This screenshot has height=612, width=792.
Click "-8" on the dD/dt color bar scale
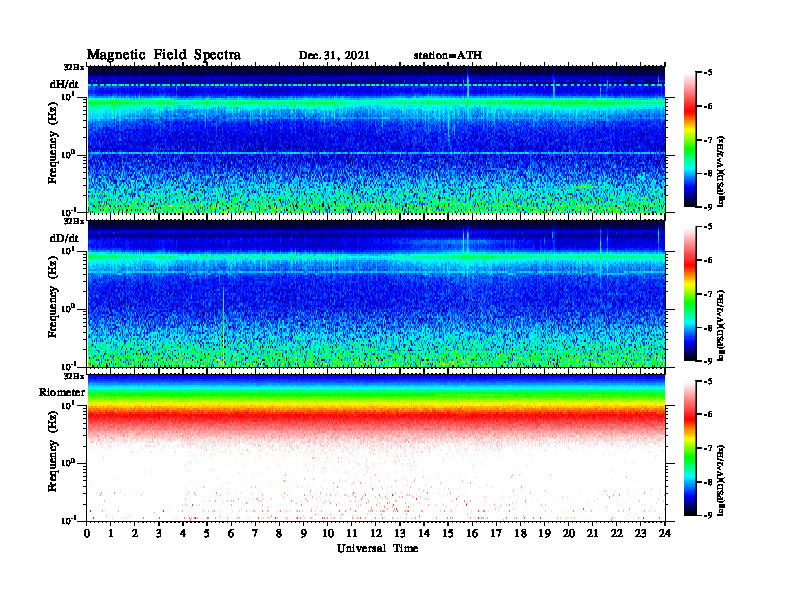point(708,328)
